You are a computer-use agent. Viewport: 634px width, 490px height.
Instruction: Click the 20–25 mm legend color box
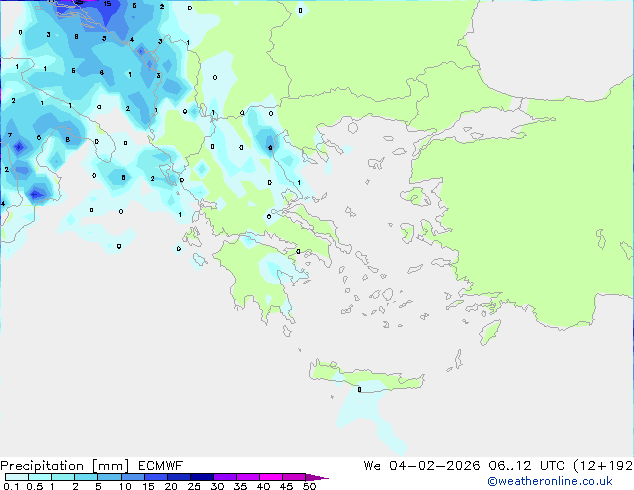point(179,477)
